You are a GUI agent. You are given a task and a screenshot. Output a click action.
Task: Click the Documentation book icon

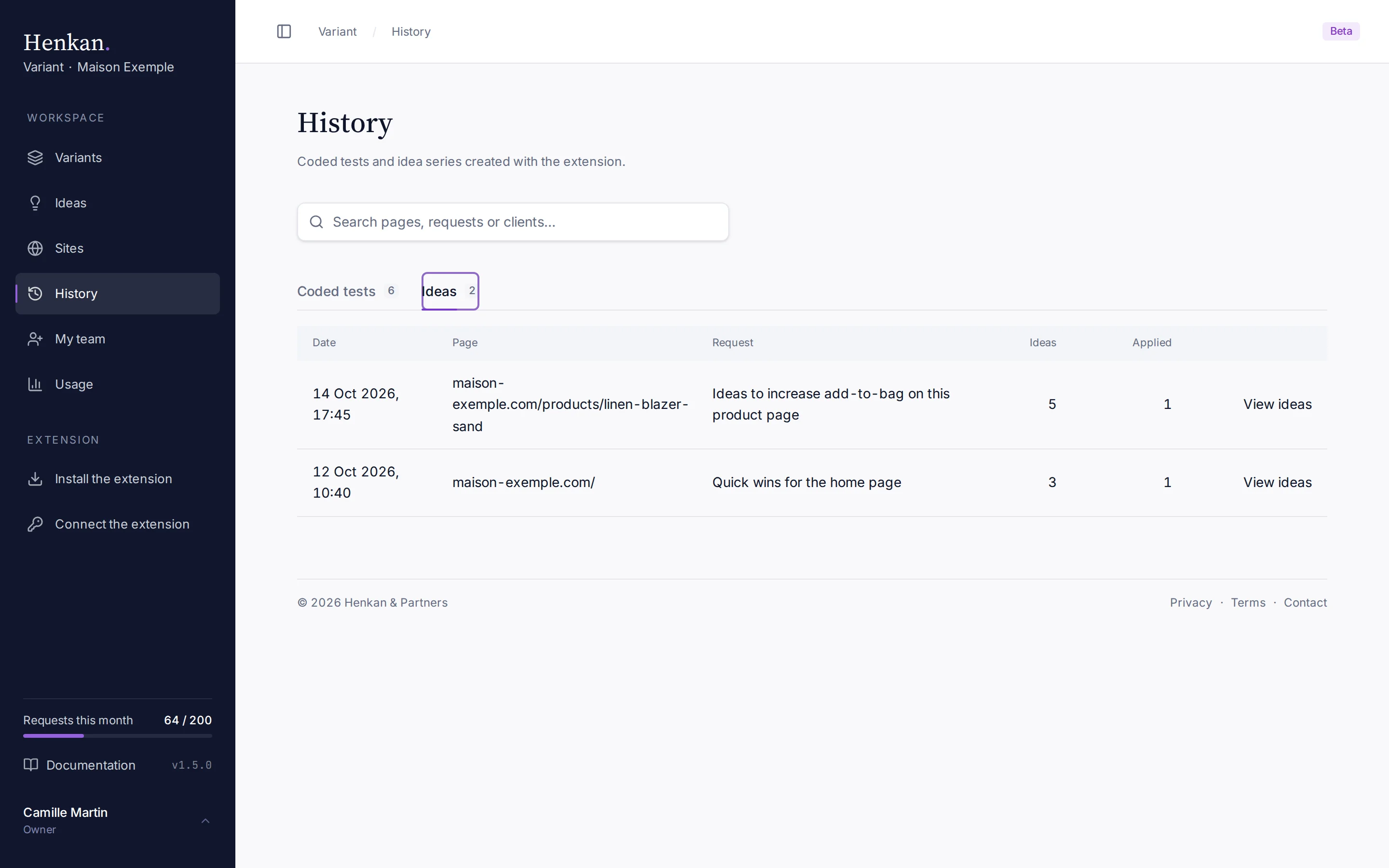[x=30, y=765]
